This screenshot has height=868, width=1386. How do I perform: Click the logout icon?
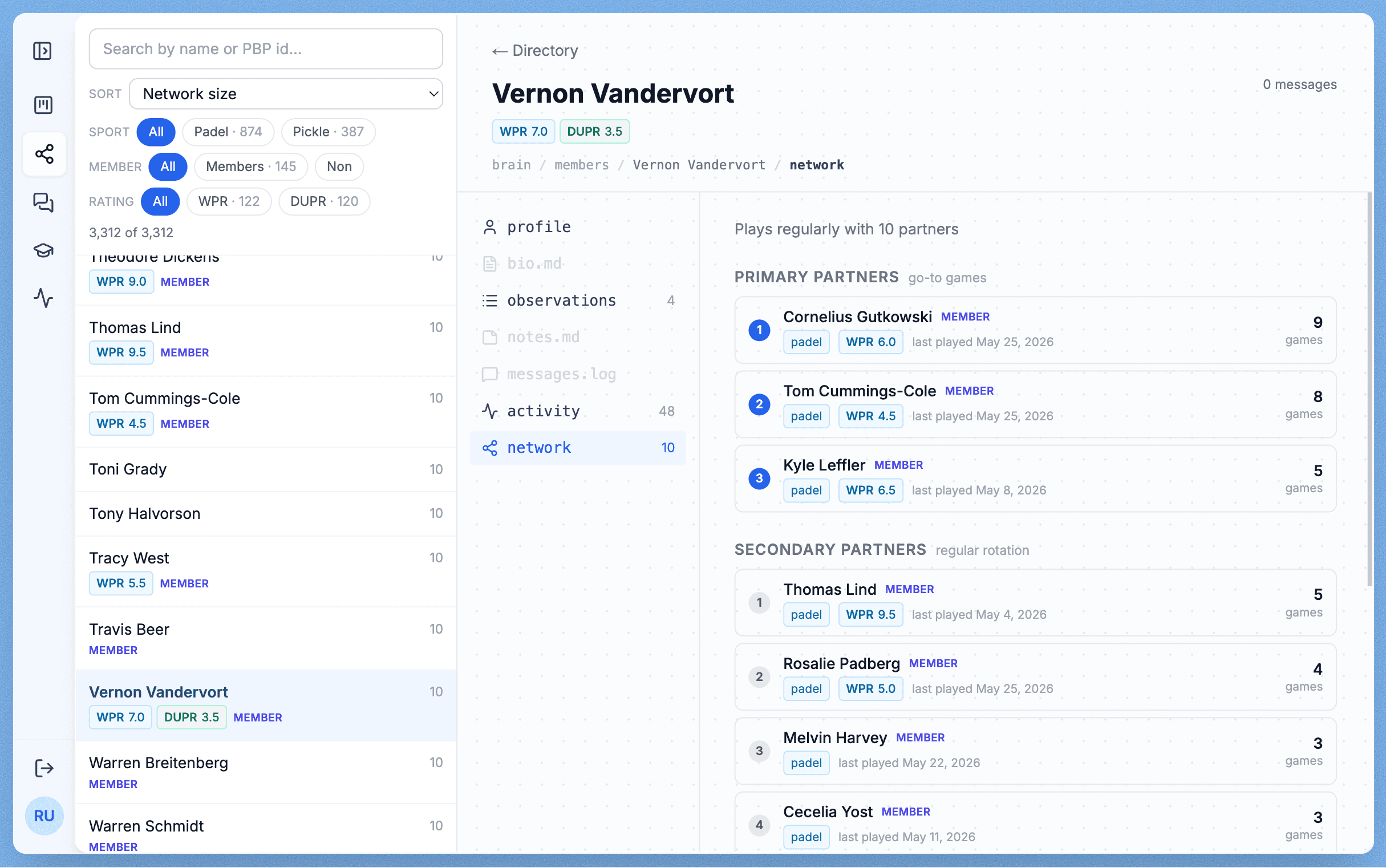coord(44,768)
